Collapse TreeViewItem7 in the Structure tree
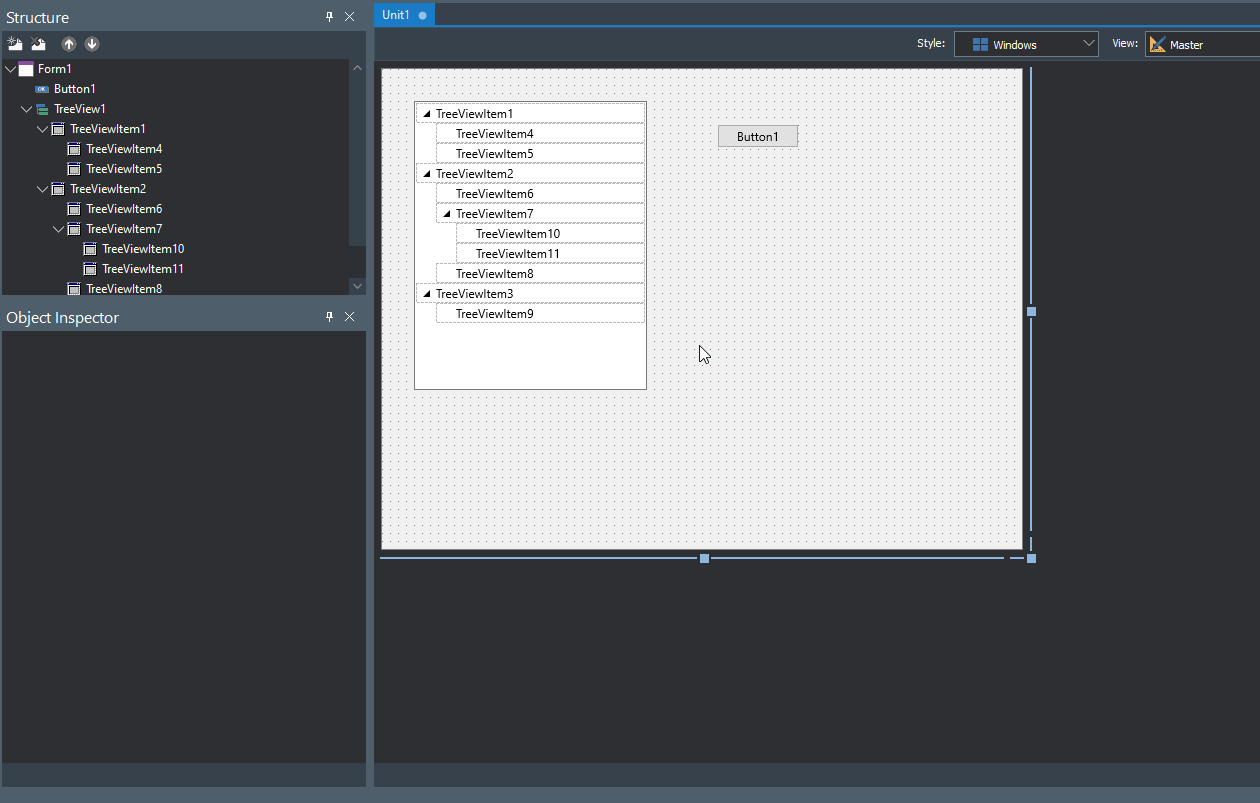This screenshot has height=803, width=1260. point(59,229)
